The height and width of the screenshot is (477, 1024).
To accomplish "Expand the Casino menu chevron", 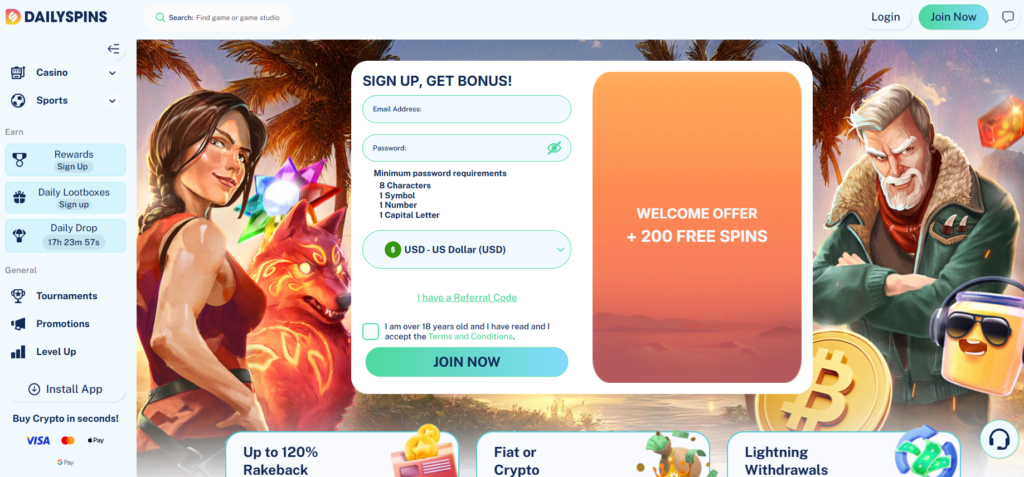I will pos(112,73).
